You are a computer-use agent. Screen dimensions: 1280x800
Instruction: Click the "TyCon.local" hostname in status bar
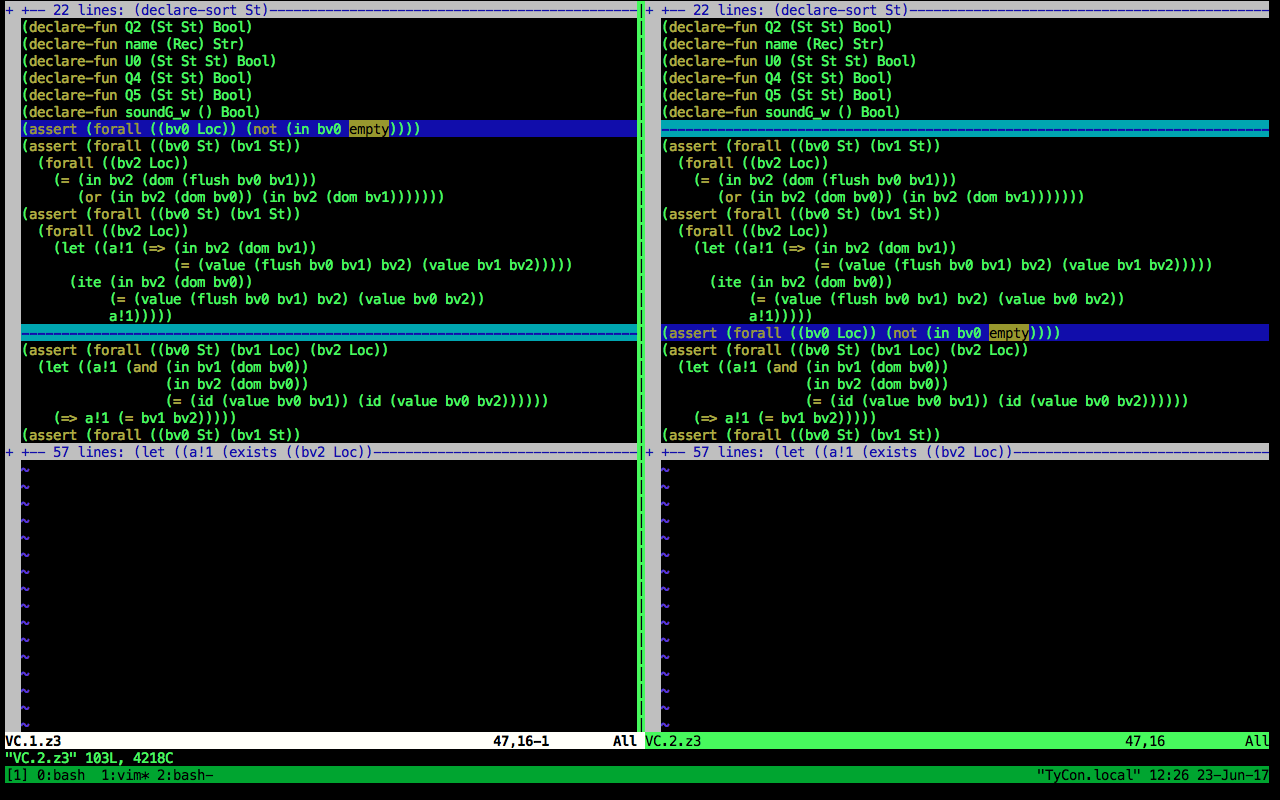coord(1088,775)
